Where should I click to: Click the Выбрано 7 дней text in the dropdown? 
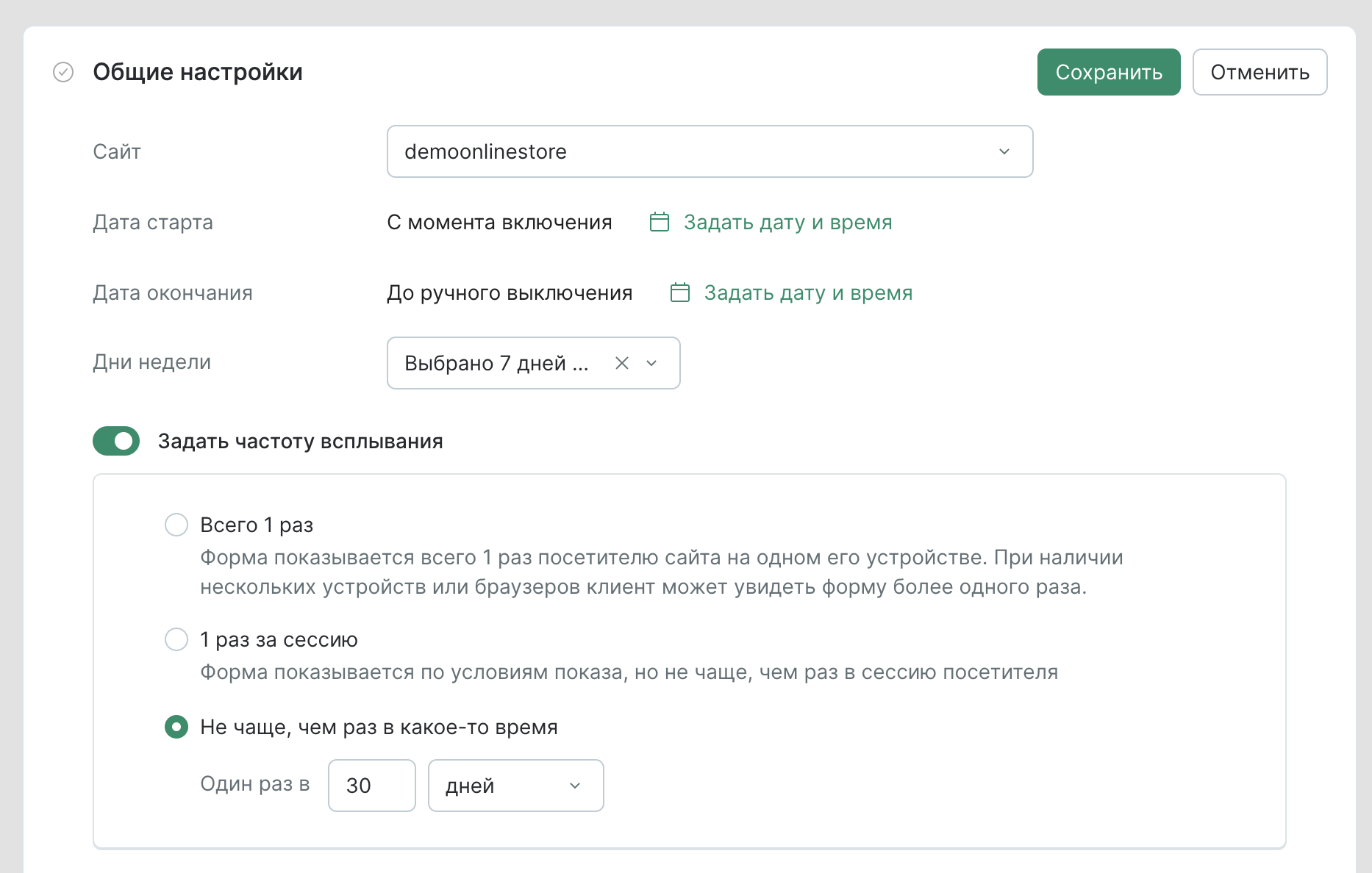496,363
